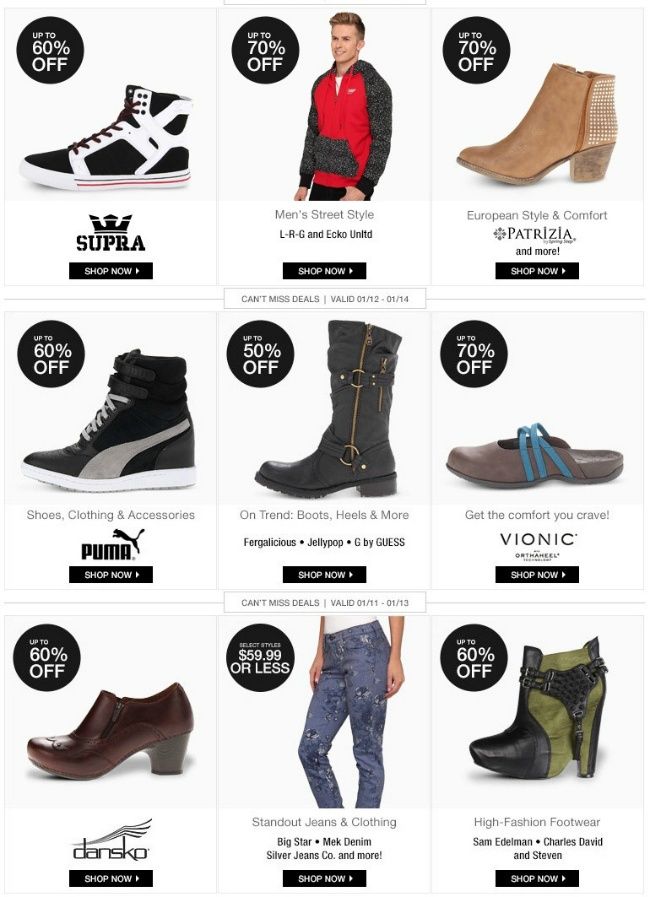
Task: Open the blue floral jeans image
Action: [x=350, y=712]
